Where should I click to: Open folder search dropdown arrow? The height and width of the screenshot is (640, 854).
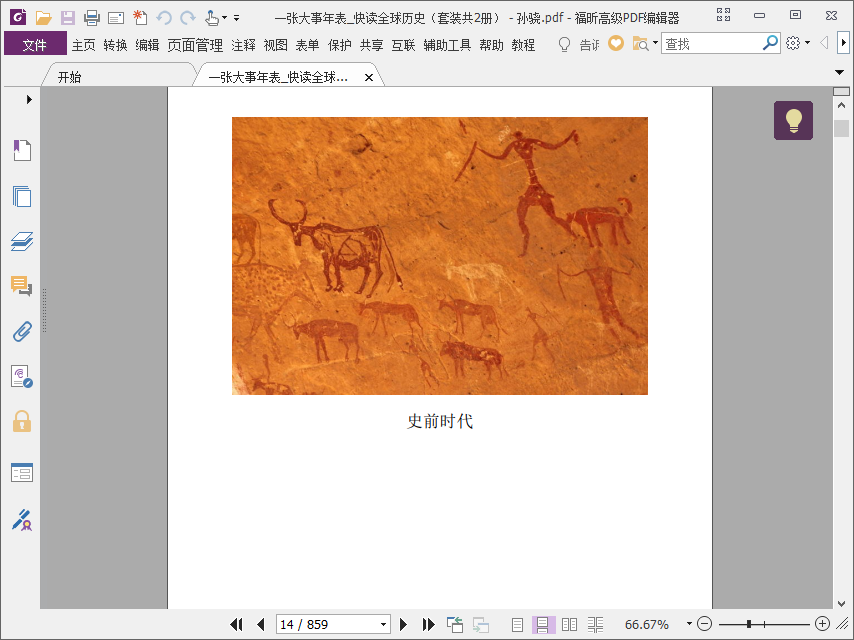tap(655, 42)
